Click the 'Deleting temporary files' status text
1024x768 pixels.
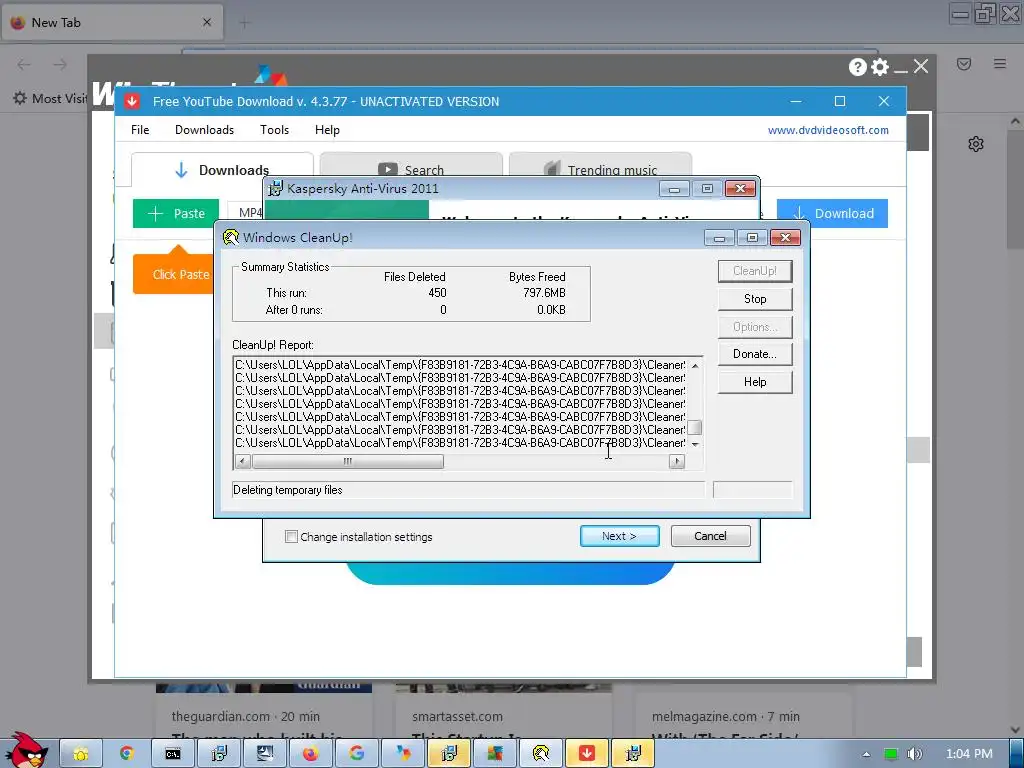click(287, 490)
